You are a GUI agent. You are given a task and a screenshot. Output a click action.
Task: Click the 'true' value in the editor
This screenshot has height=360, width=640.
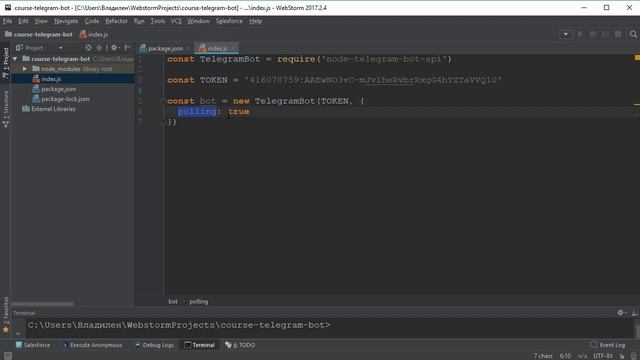[x=239, y=111]
